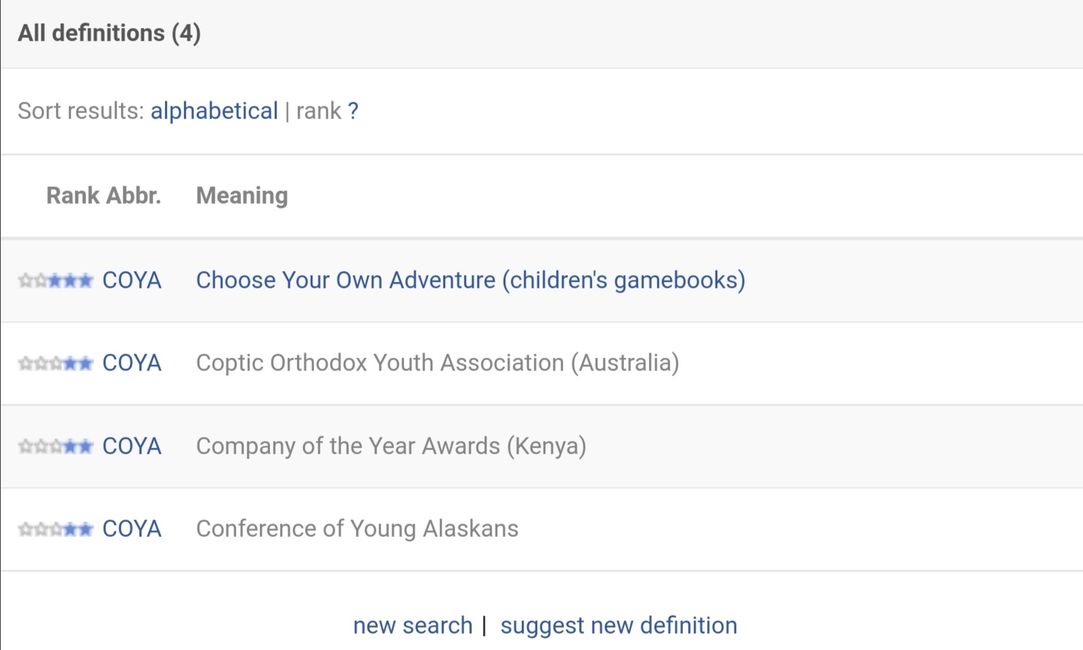Image resolution: width=1083 pixels, height=650 pixels.
Task: Click star rating for Choose Your Own Adventure
Action: [56, 280]
